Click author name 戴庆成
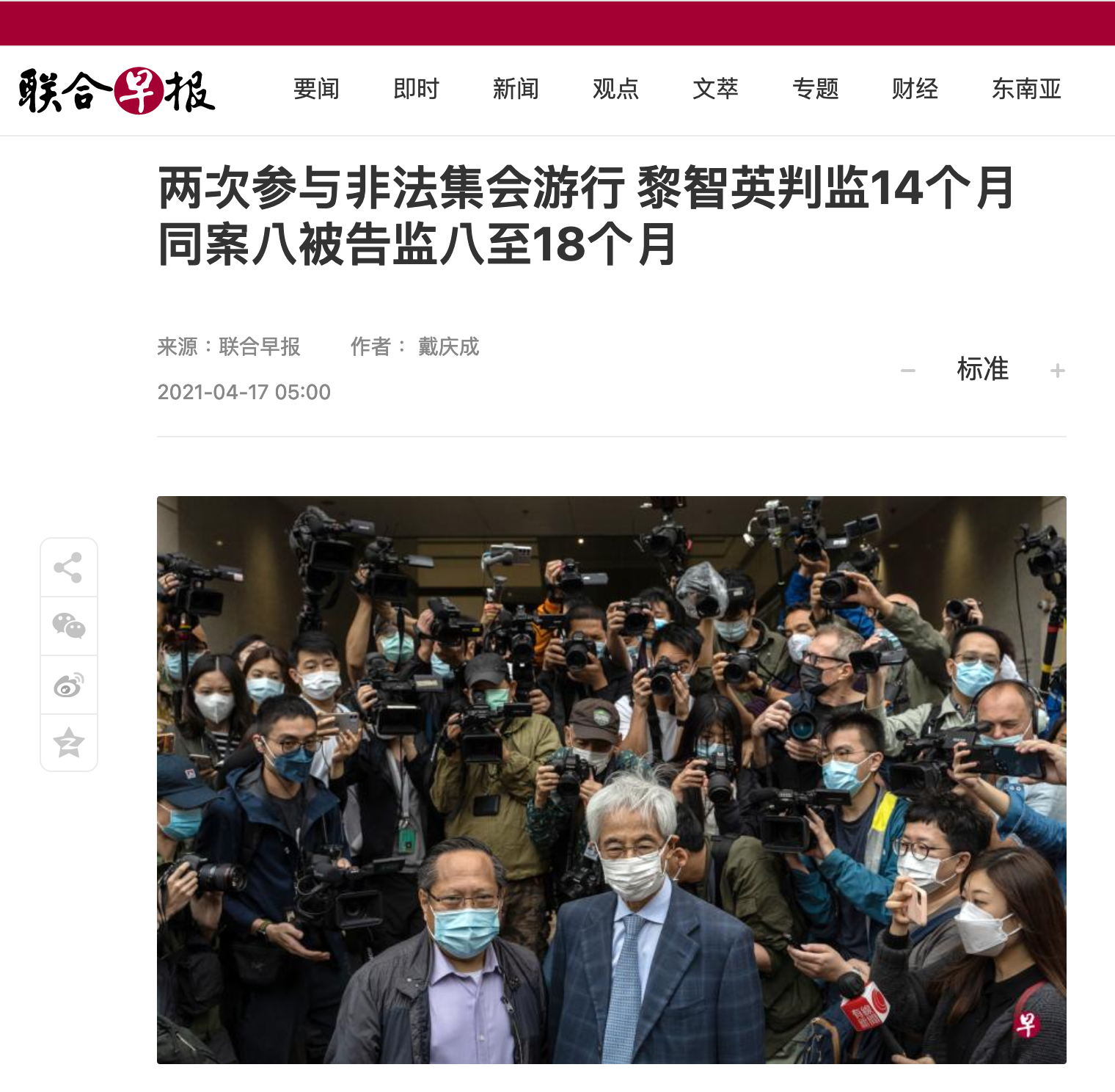1115x1092 pixels. point(448,346)
